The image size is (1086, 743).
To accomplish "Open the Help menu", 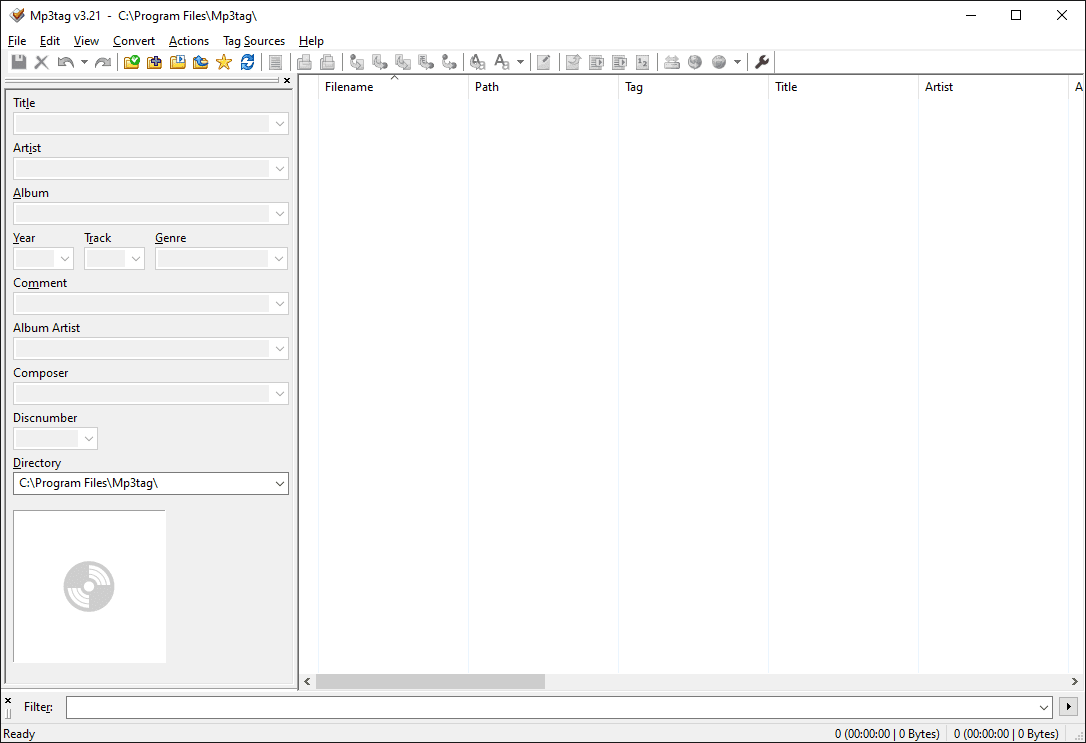I will pyautogui.click(x=311, y=41).
